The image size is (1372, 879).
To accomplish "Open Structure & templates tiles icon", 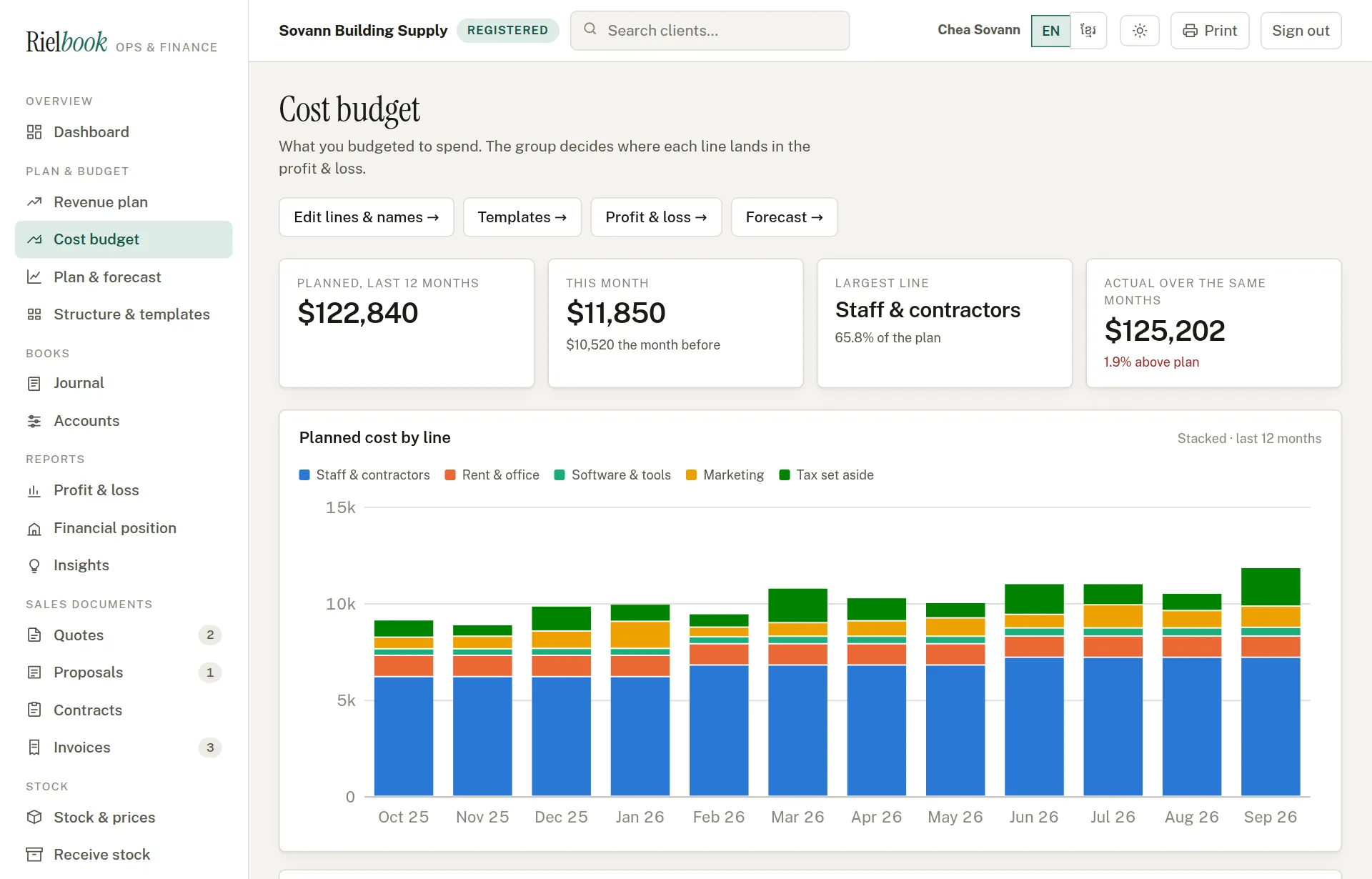I will coord(34,314).
